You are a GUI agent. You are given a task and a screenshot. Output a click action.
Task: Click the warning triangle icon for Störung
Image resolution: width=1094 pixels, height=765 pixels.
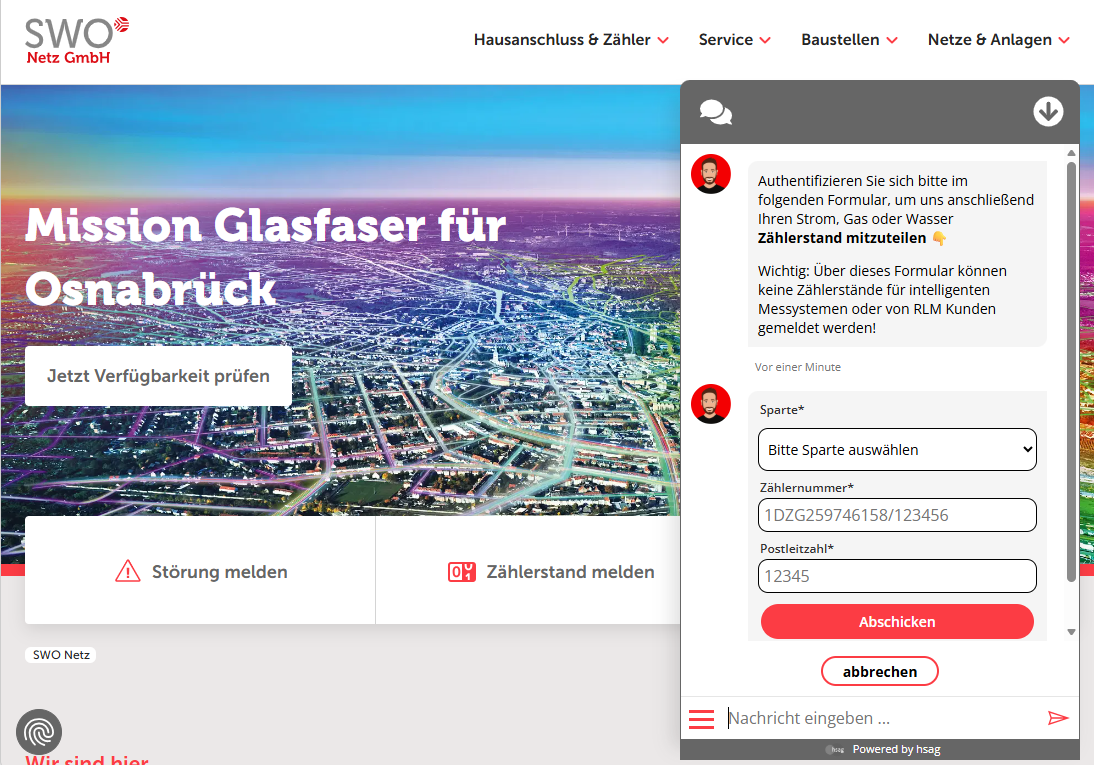click(x=128, y=571)
